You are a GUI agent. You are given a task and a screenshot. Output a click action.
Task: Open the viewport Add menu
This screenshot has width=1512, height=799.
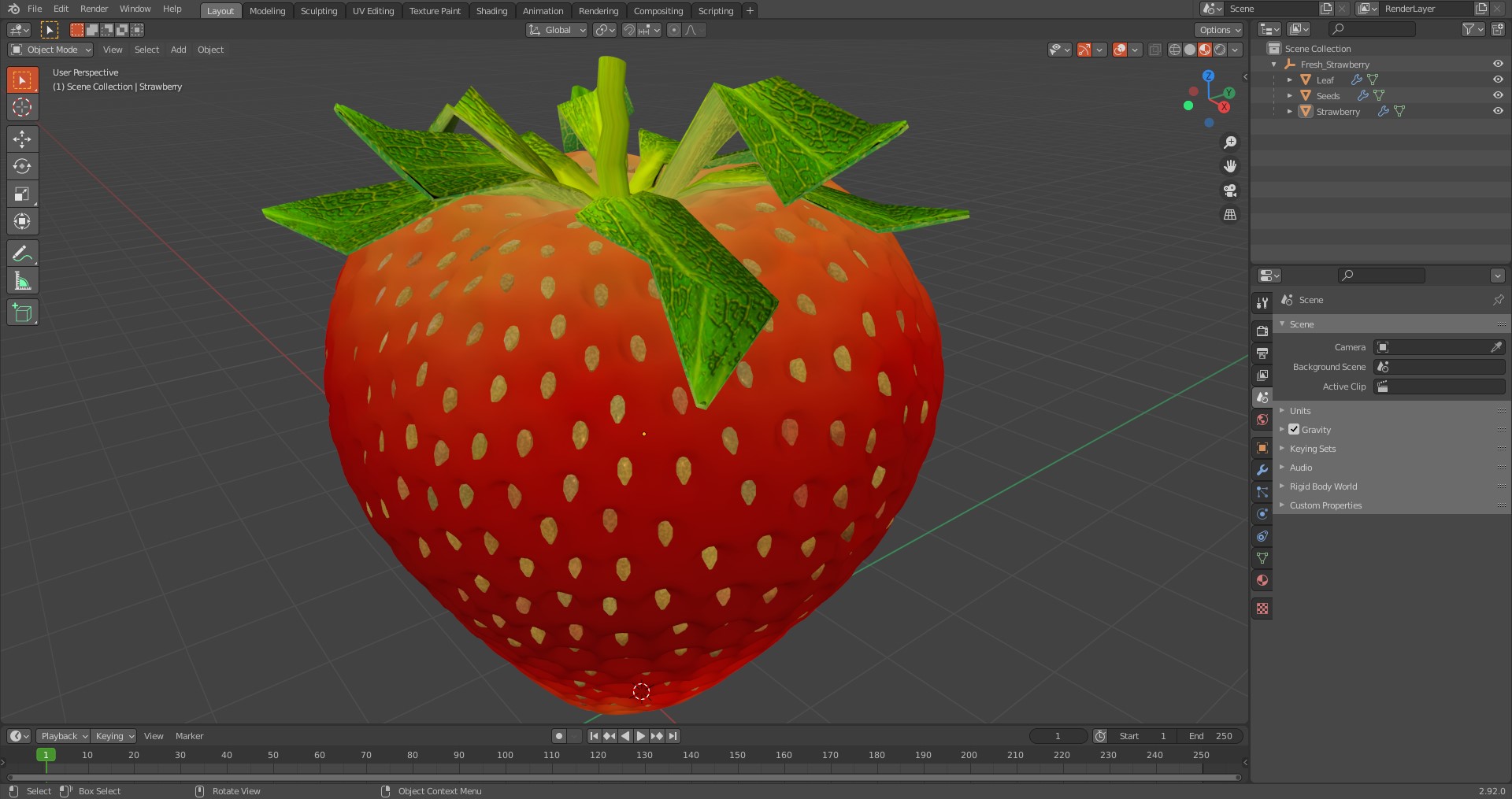pyautogui.click(x=179, y=50)
